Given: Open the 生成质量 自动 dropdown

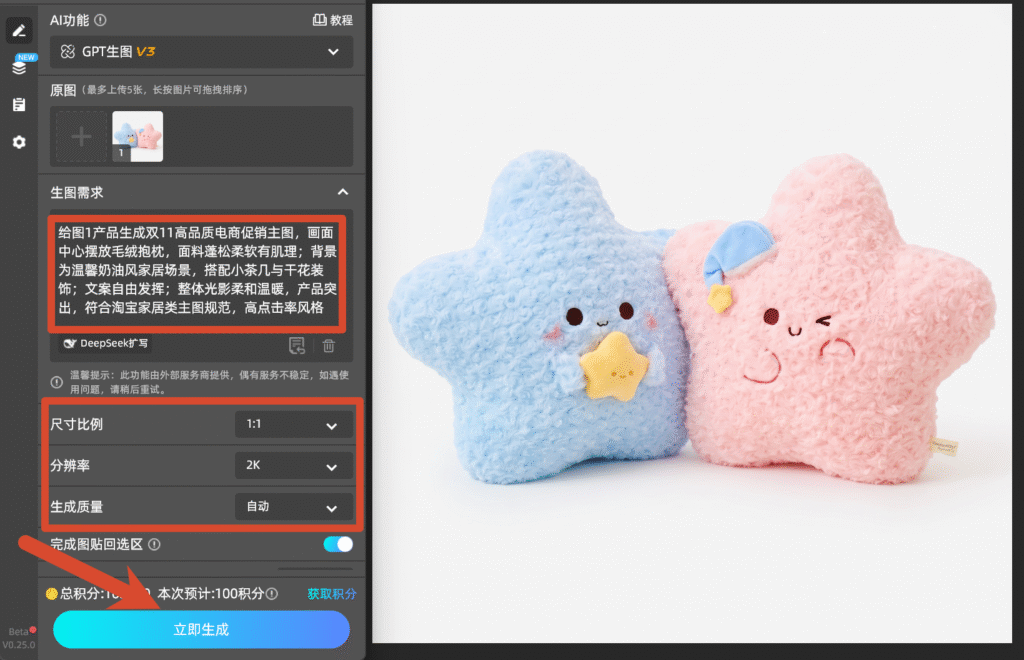Looking at the screenshot, I should point(293,507).
